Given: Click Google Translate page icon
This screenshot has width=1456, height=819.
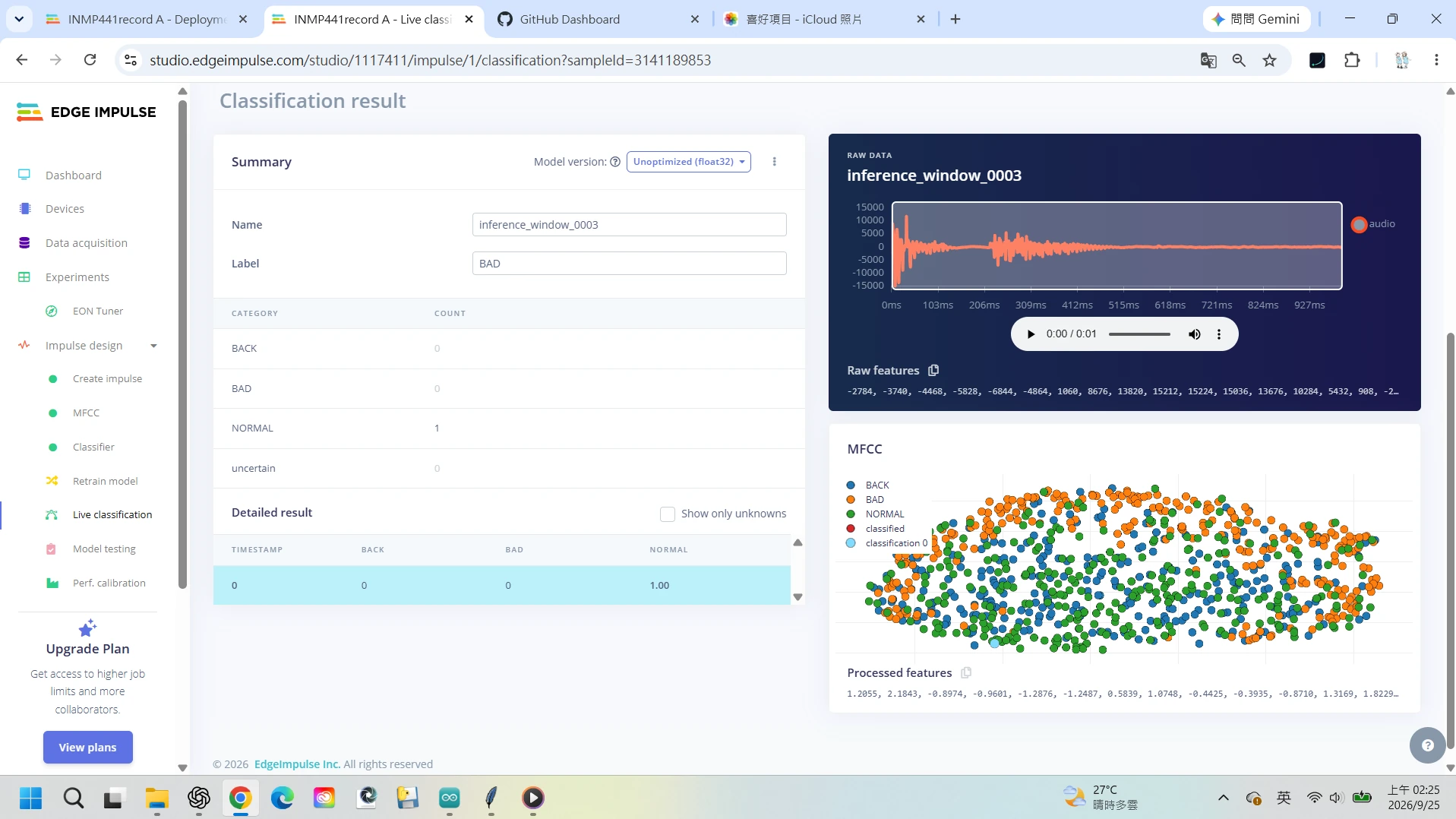Looking at the screenshot, I should [1208, 60].
